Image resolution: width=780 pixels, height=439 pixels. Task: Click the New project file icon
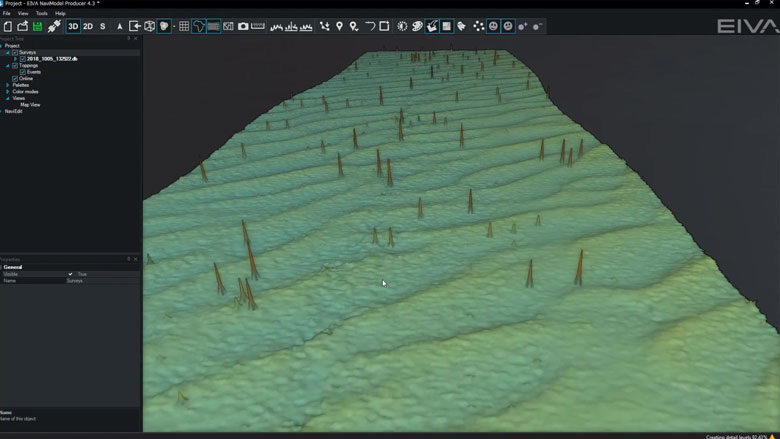coord(8,26)
